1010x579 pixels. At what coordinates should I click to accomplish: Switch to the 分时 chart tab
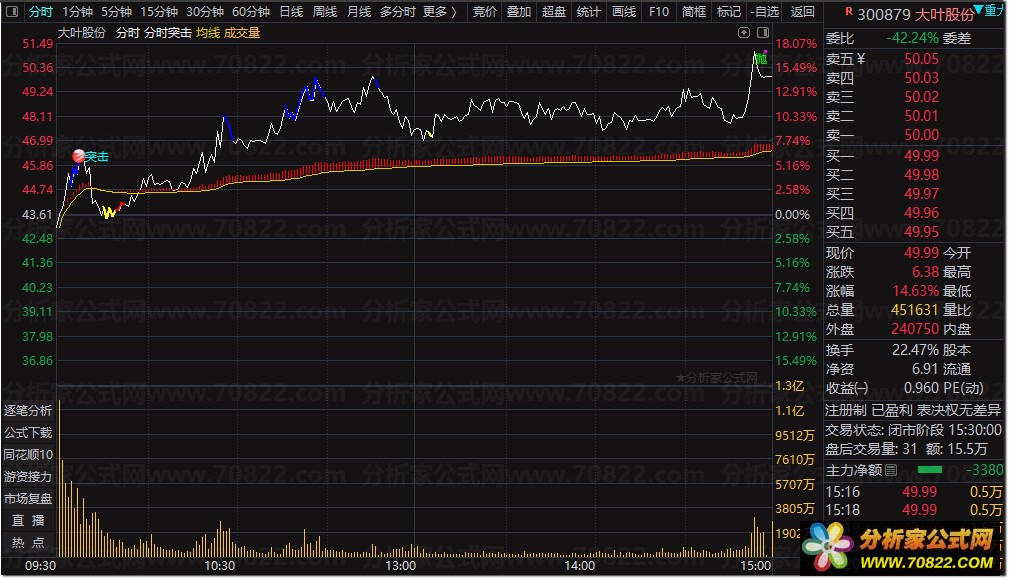point(41,12)
